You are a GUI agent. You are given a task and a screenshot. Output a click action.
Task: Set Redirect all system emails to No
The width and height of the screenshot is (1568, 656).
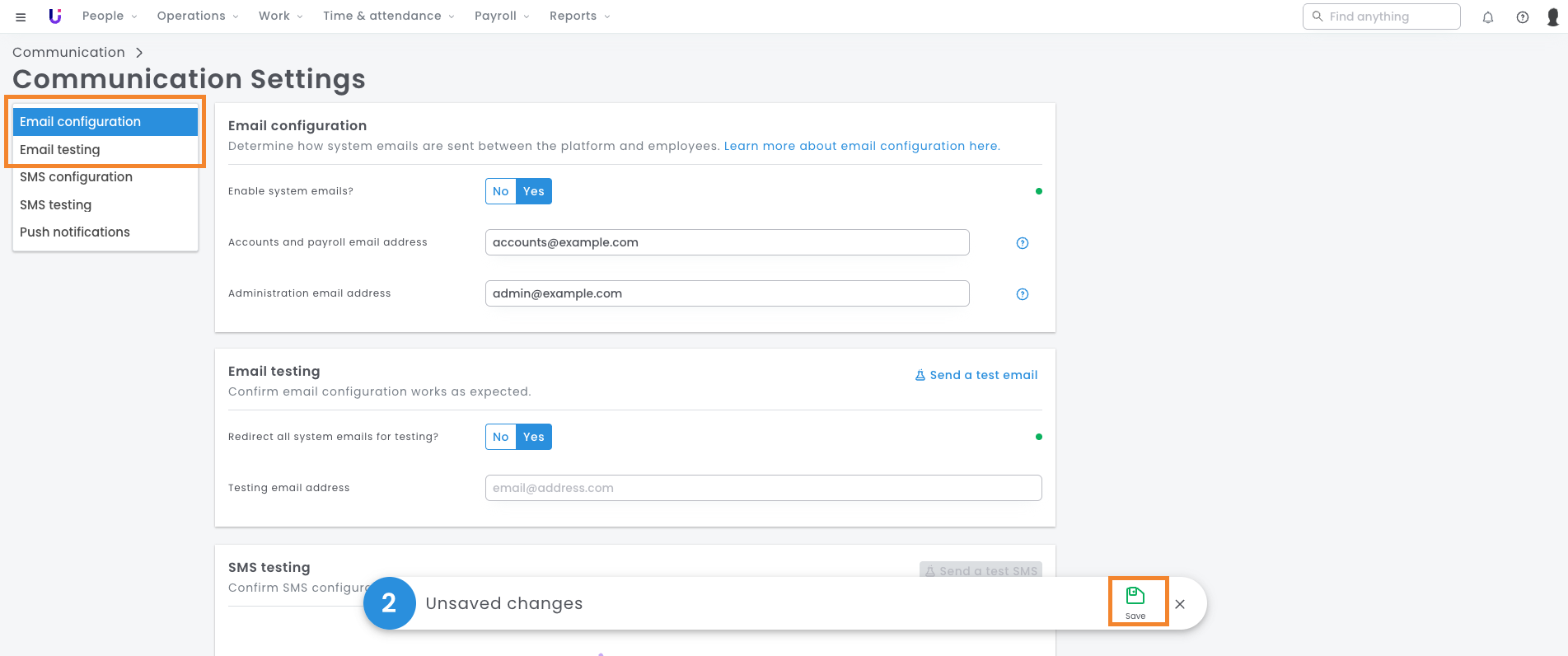(500, 437)
